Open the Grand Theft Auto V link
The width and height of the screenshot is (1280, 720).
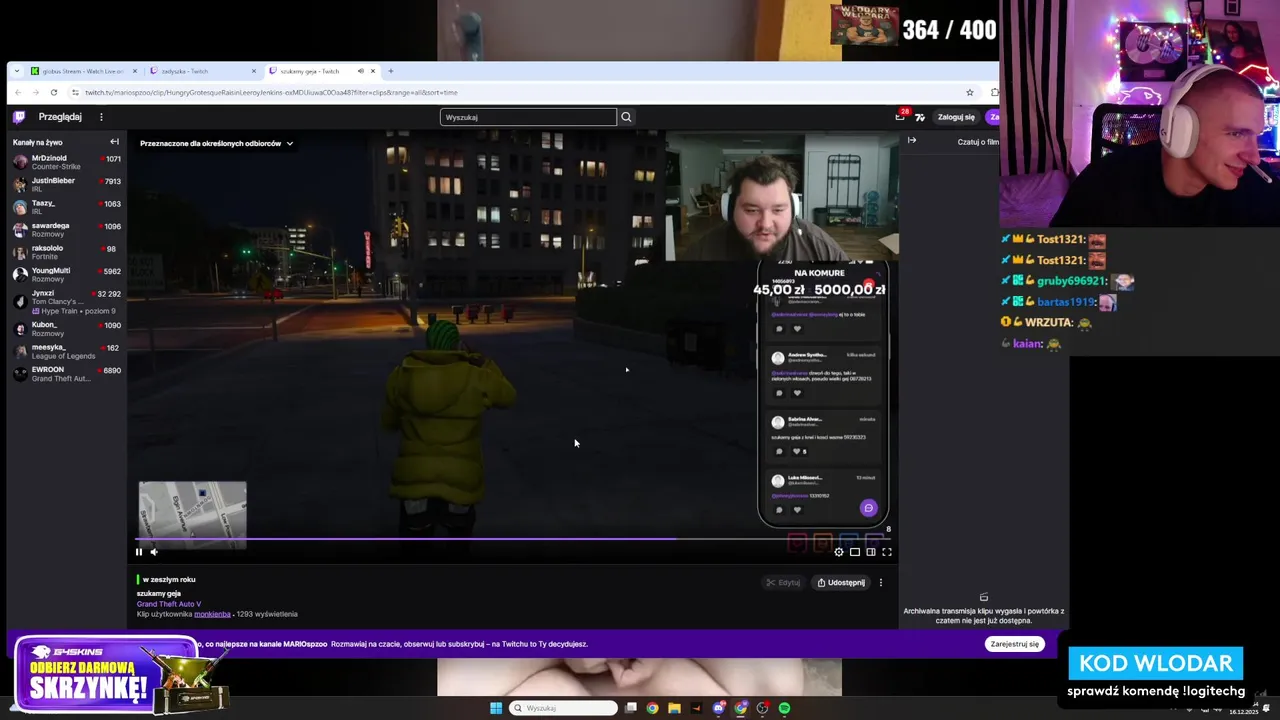point(169,604)
